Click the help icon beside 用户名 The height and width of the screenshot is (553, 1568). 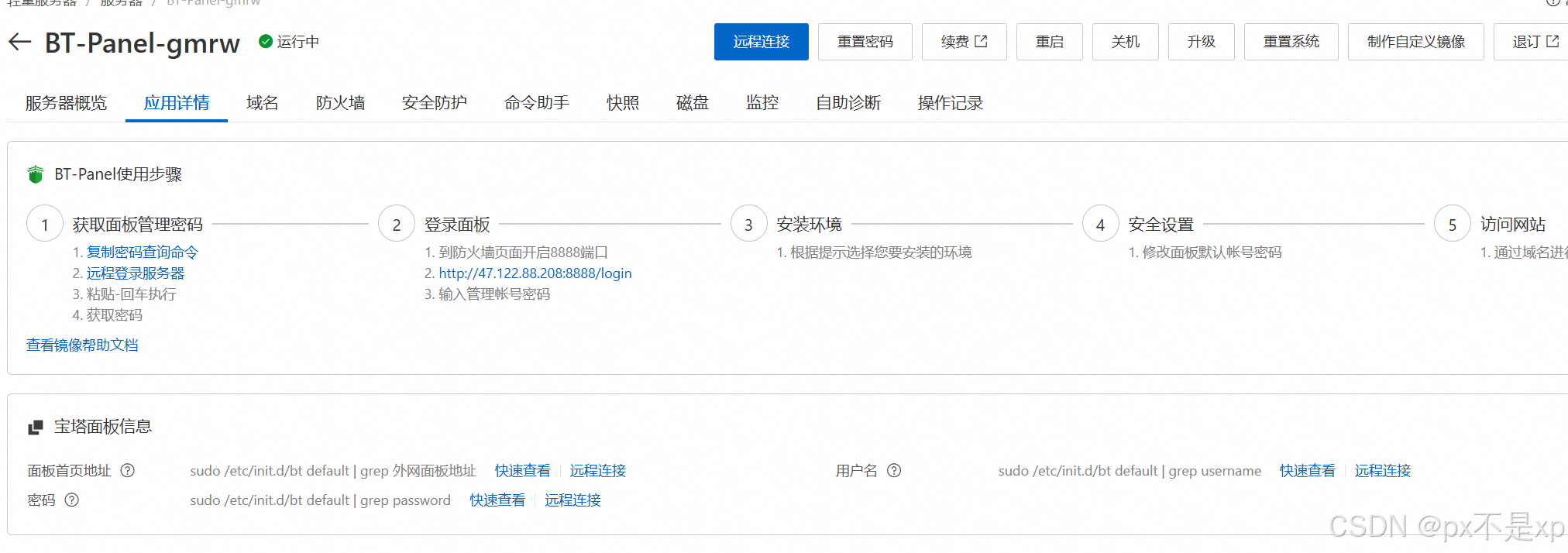point(894,470)
